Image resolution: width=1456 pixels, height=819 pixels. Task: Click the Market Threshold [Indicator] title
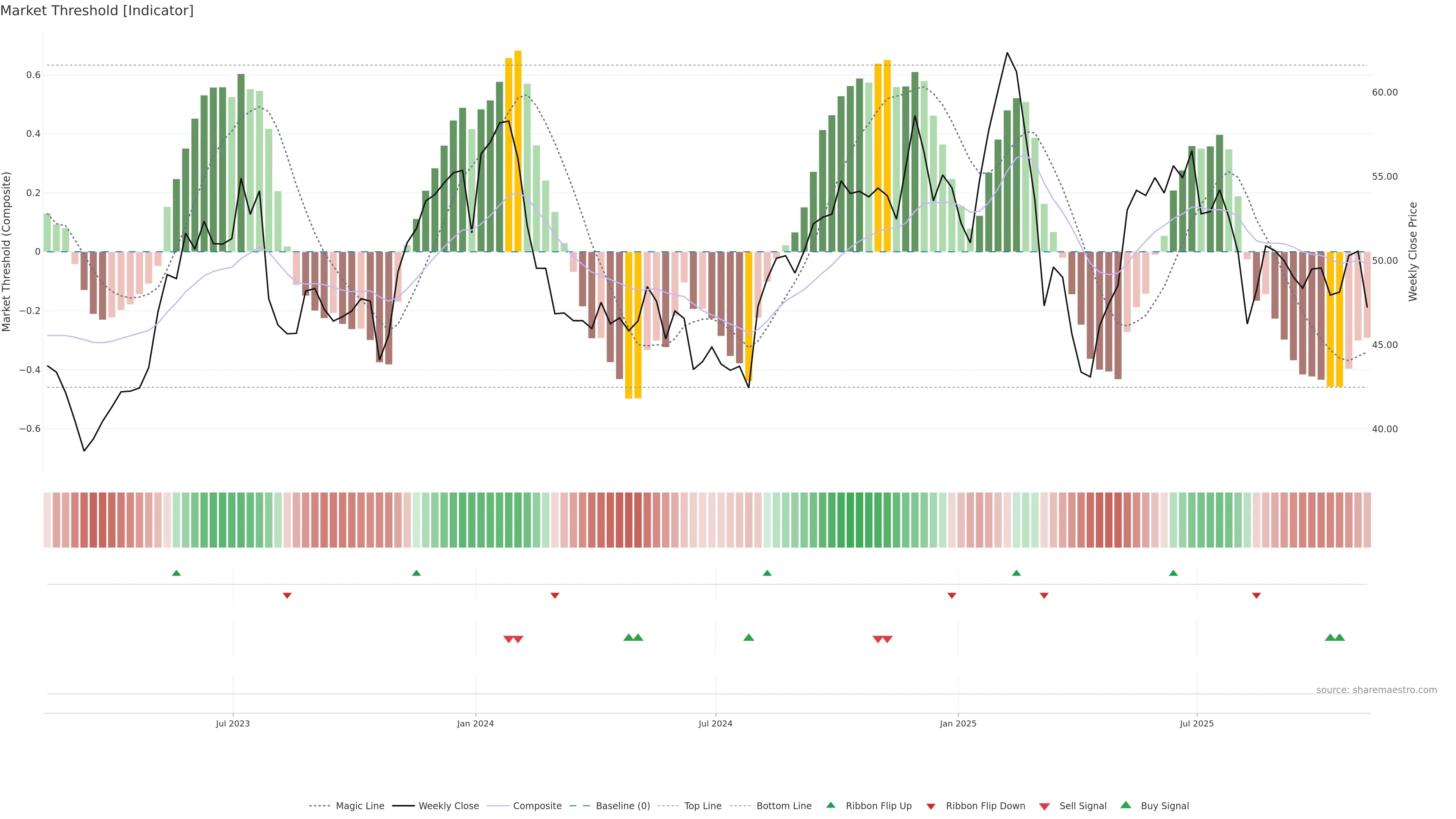(97, 11)
